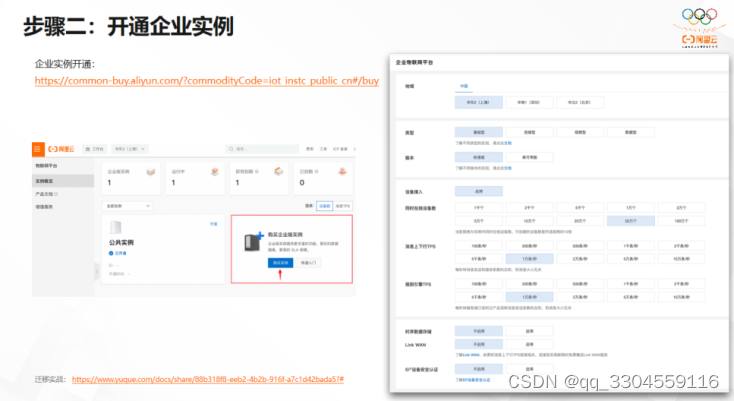Click the 文档 link under the 类型 row
Image resolution: width=734 pixels, height=401 pixels.
pyautogui.click(x=508, y=143)
